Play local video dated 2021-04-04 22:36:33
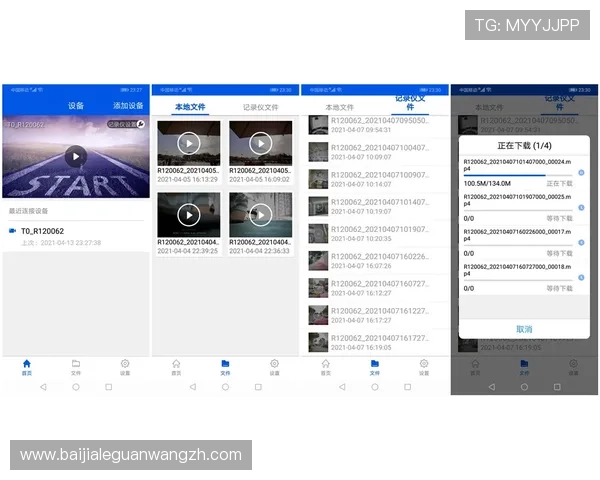This screenshot has height=480, width=600. [x=260, y=214]
